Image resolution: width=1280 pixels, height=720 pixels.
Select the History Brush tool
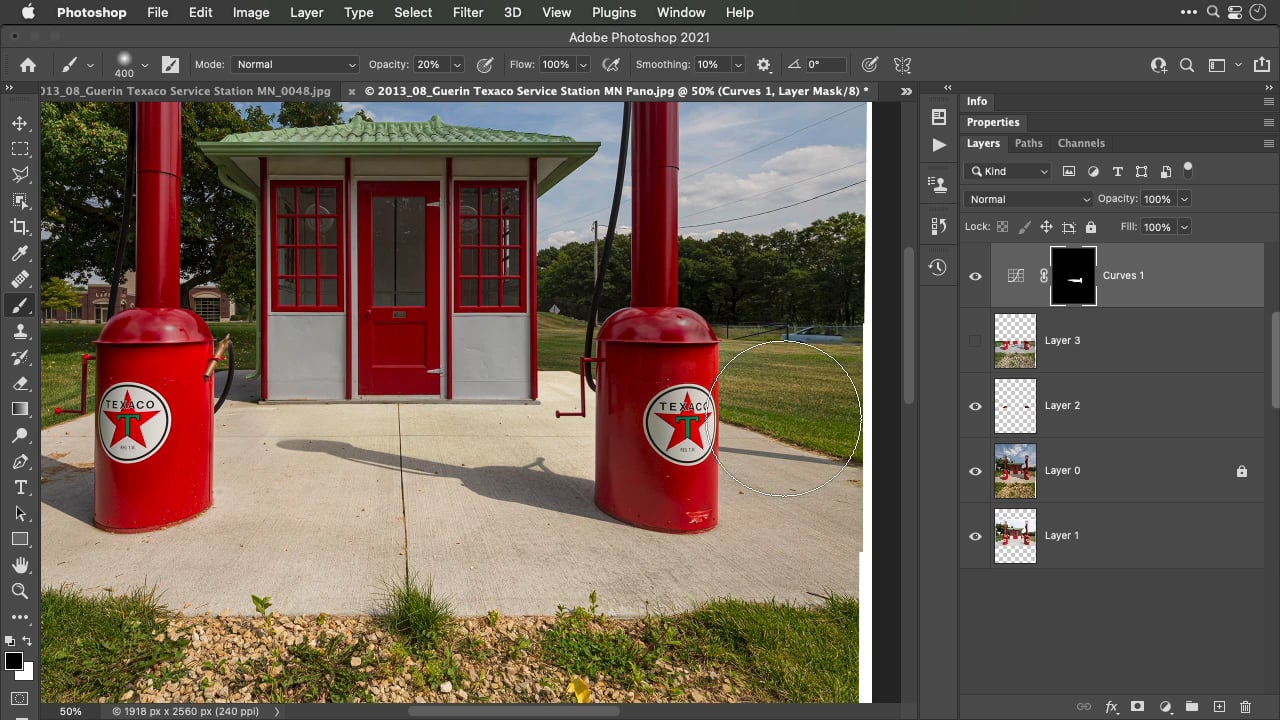coord(19,358)
